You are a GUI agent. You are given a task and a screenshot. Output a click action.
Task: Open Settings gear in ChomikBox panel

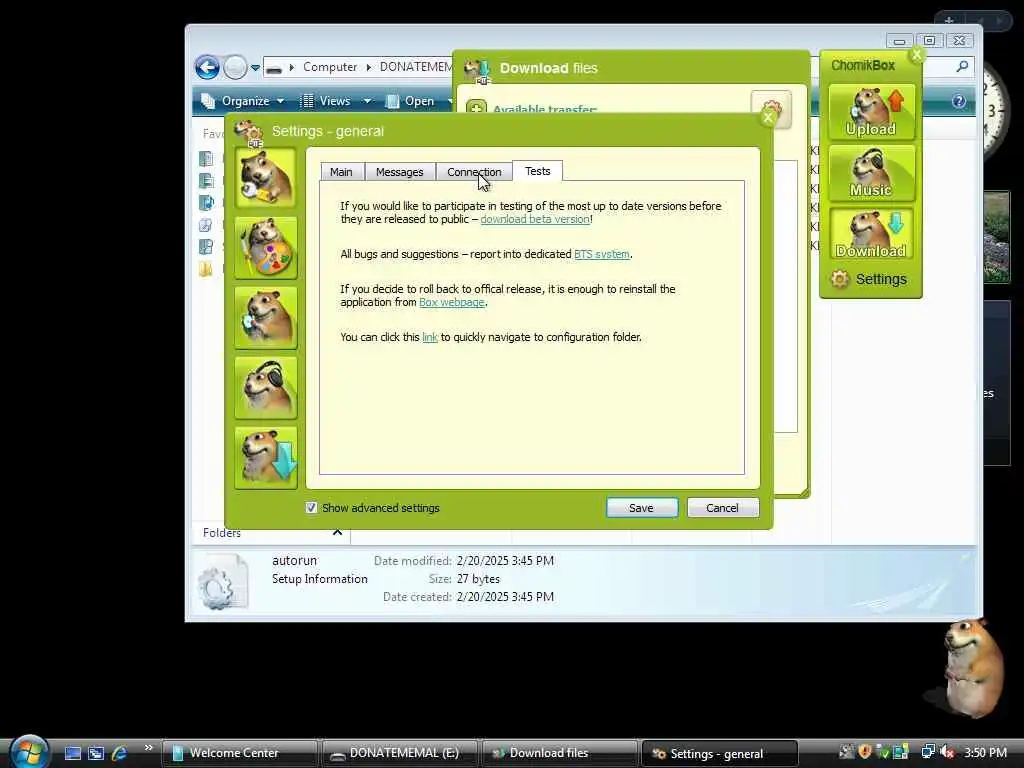[x=869, y=280]
